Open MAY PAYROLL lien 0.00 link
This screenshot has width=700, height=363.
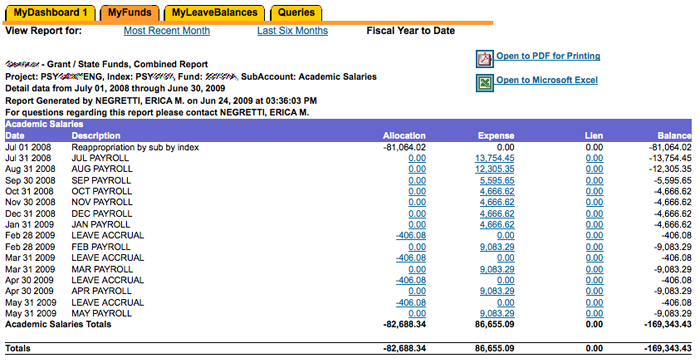coord(594,313)
